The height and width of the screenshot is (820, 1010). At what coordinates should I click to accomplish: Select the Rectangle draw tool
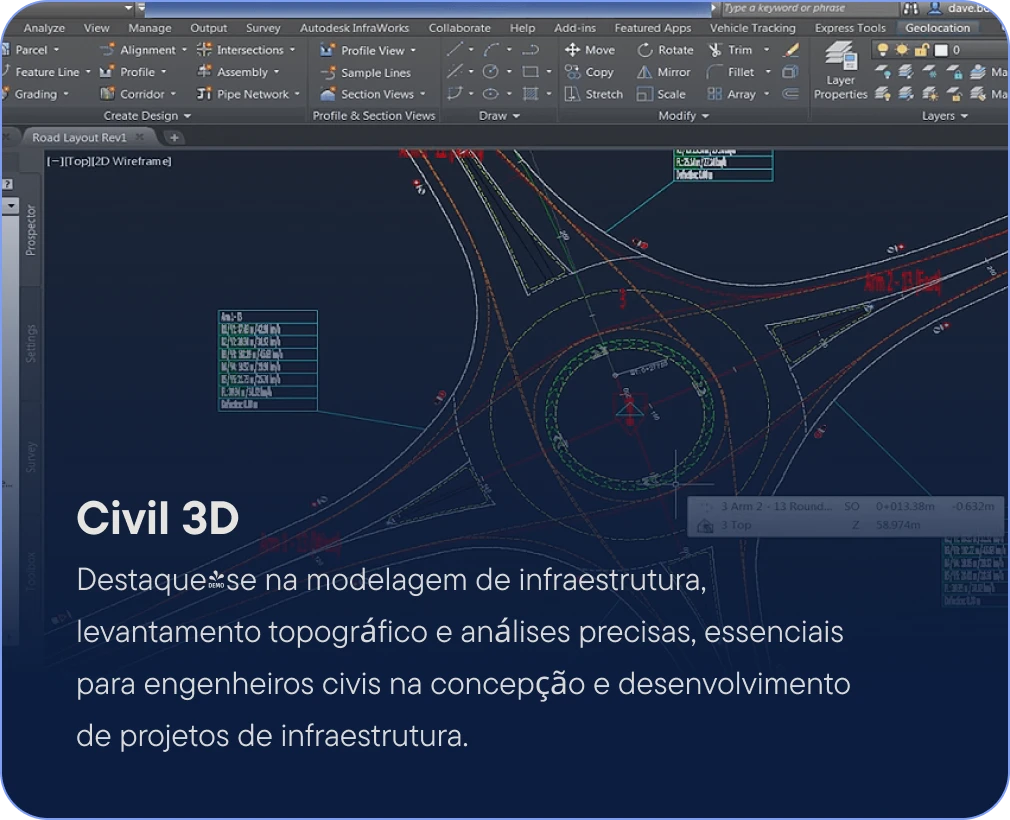530,72
